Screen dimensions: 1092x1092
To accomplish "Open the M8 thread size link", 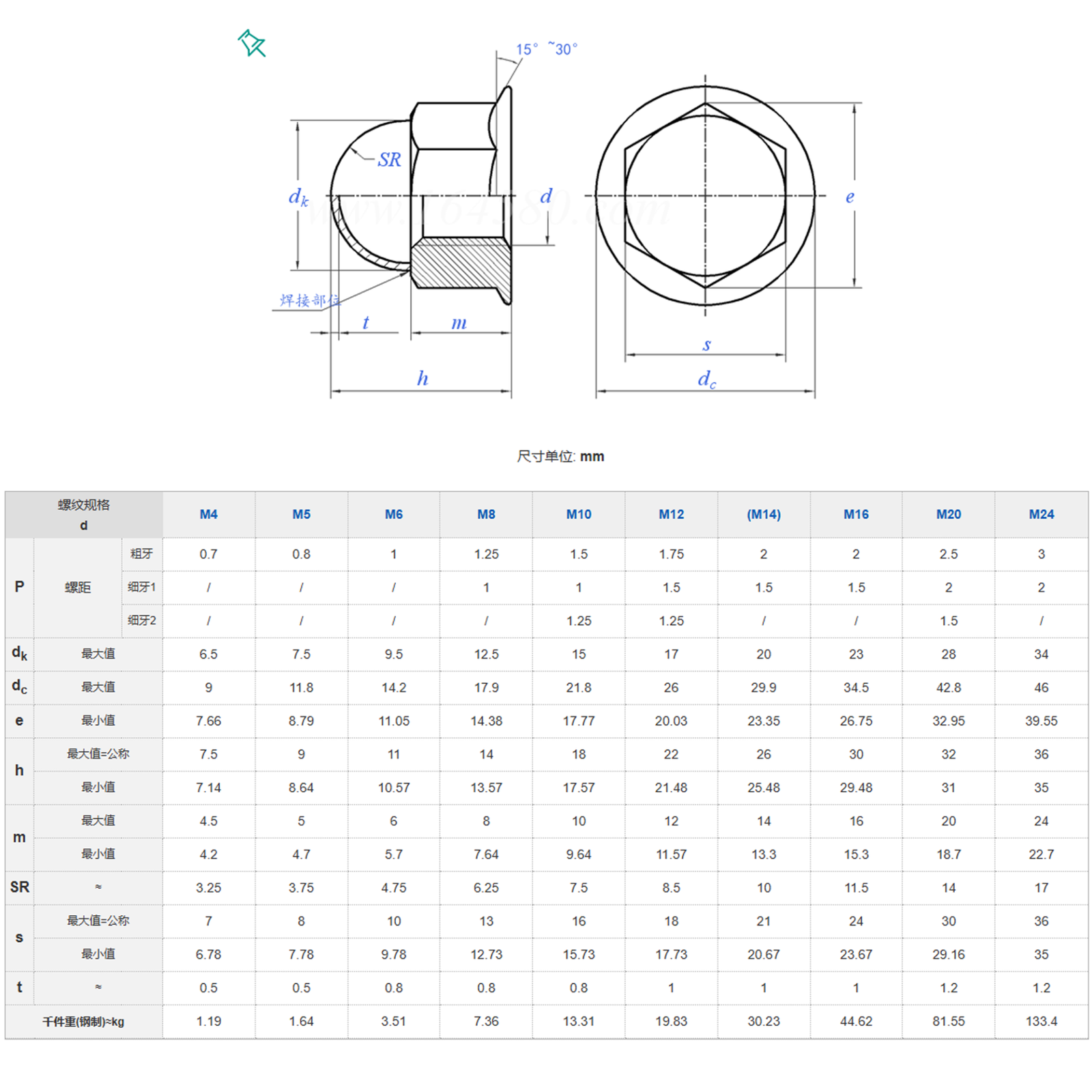I will pyautogui.click(x=486, y=515).
